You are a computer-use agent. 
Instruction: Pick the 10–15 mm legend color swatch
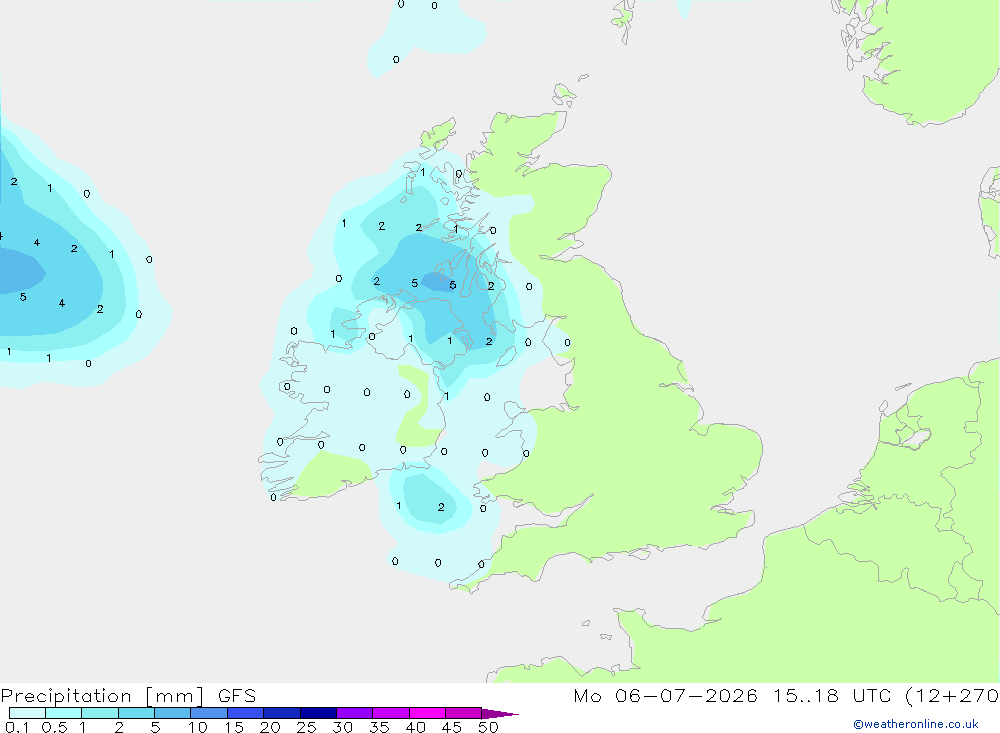[209, 713]
